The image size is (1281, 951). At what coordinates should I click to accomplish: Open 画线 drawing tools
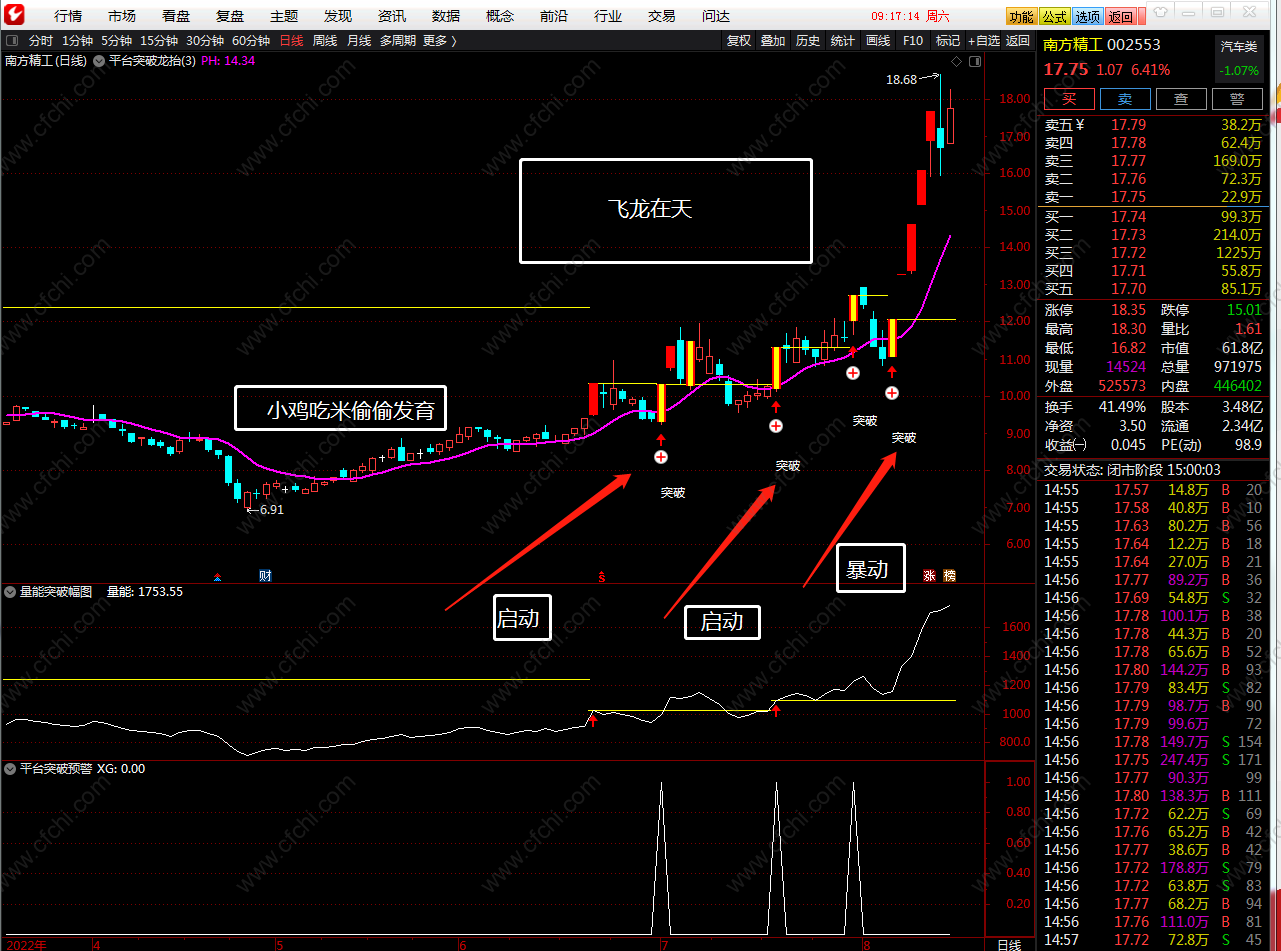(x=878, y=41)
